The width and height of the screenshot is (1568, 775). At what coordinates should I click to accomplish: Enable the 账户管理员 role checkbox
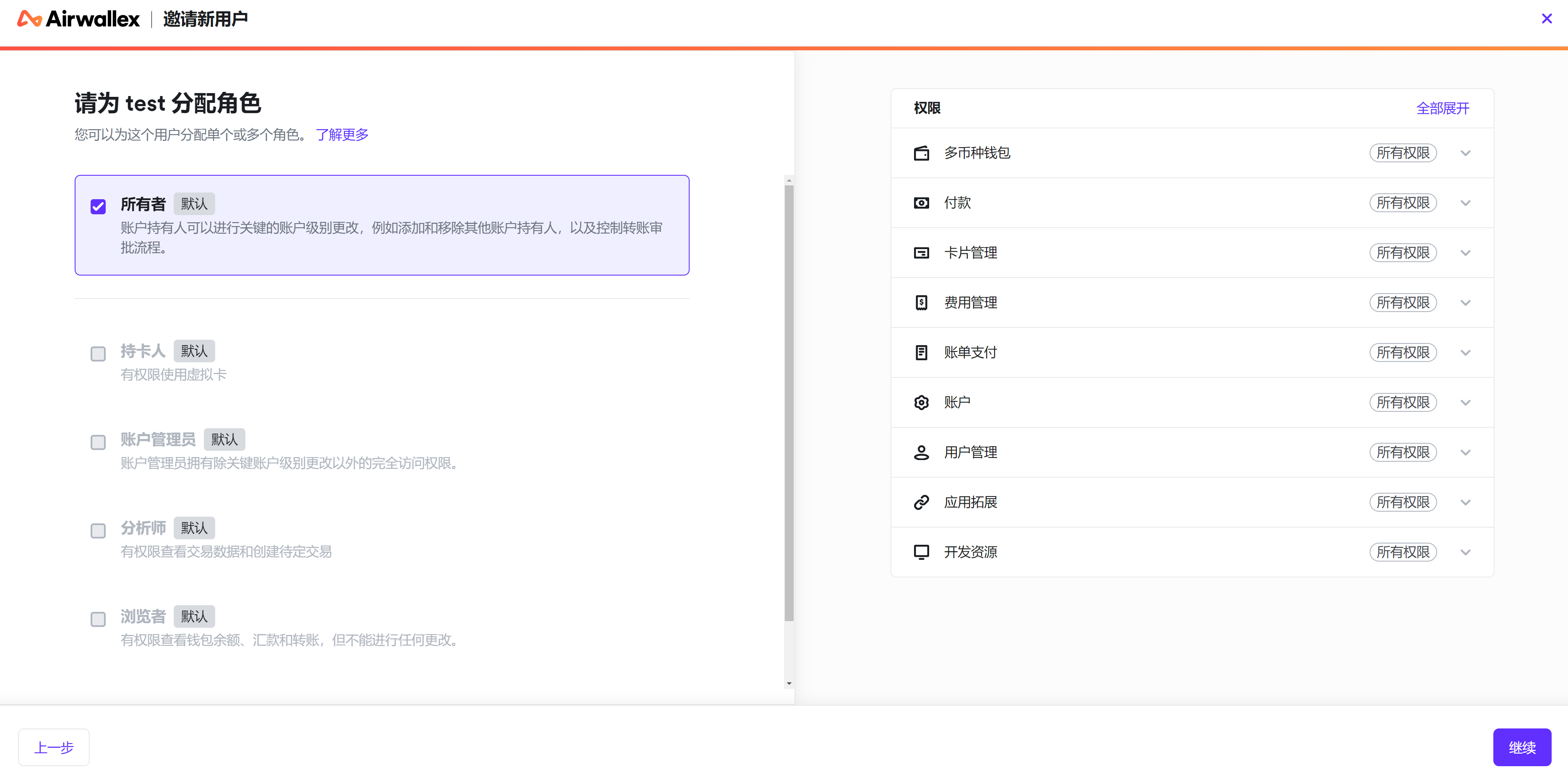(x=98, y=442)
